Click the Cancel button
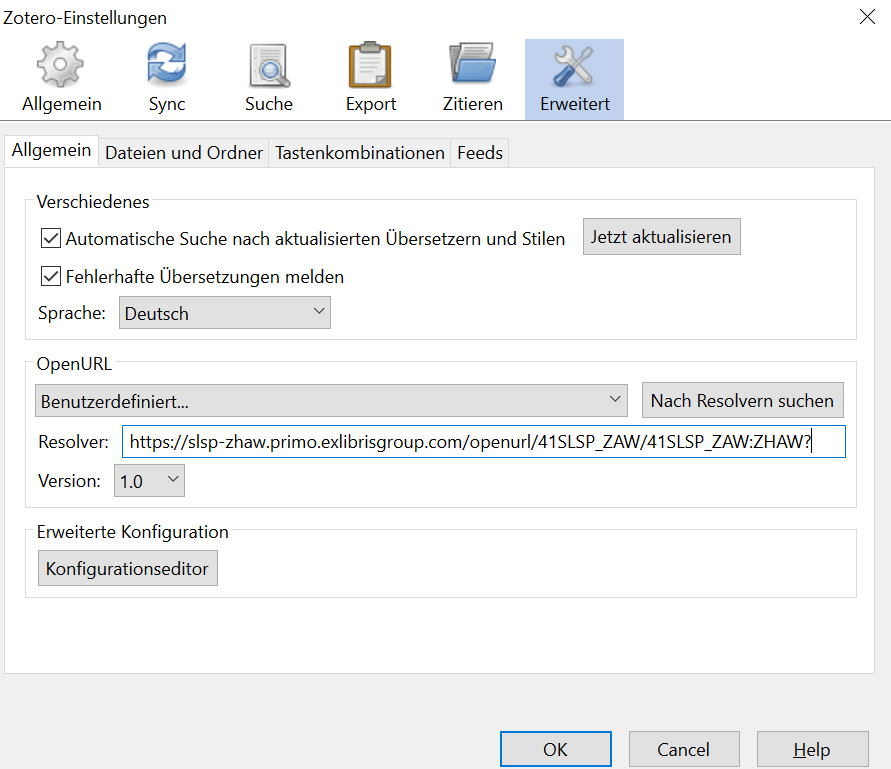 tap(684, 749)
